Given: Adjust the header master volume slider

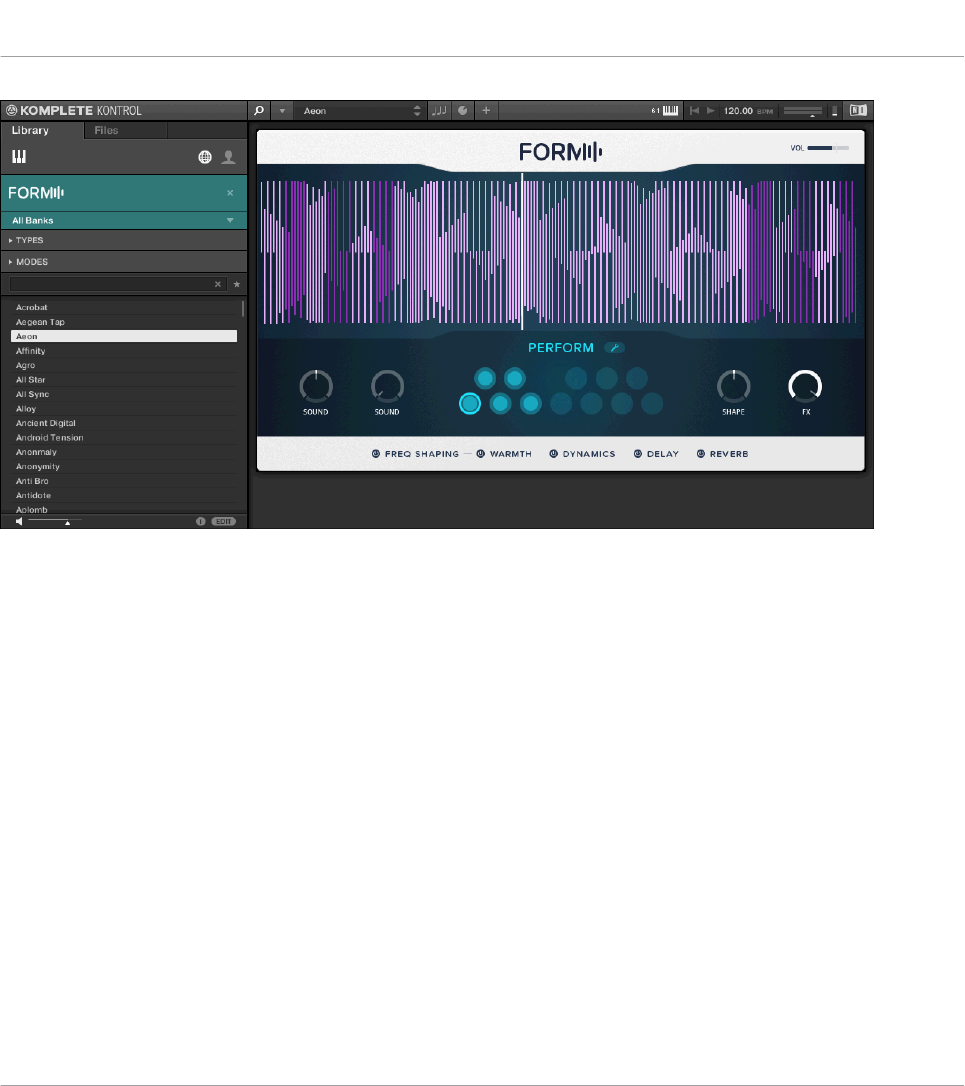Looking at the screenshot, I should point(803,111).
